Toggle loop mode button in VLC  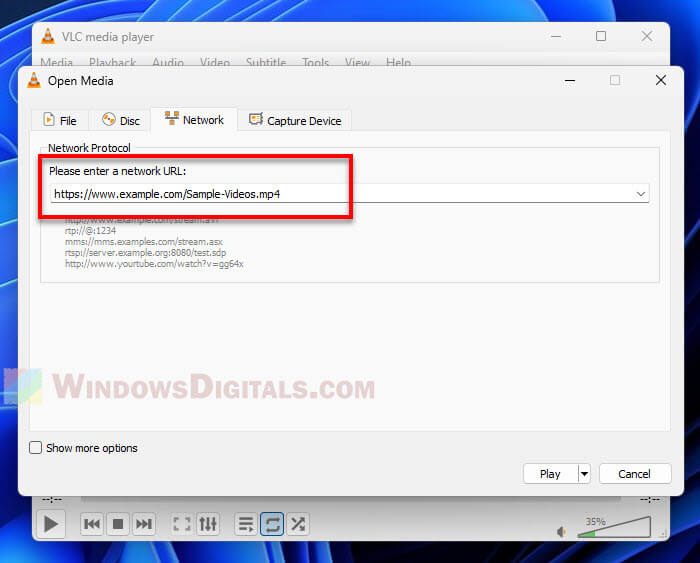[272, 524]
